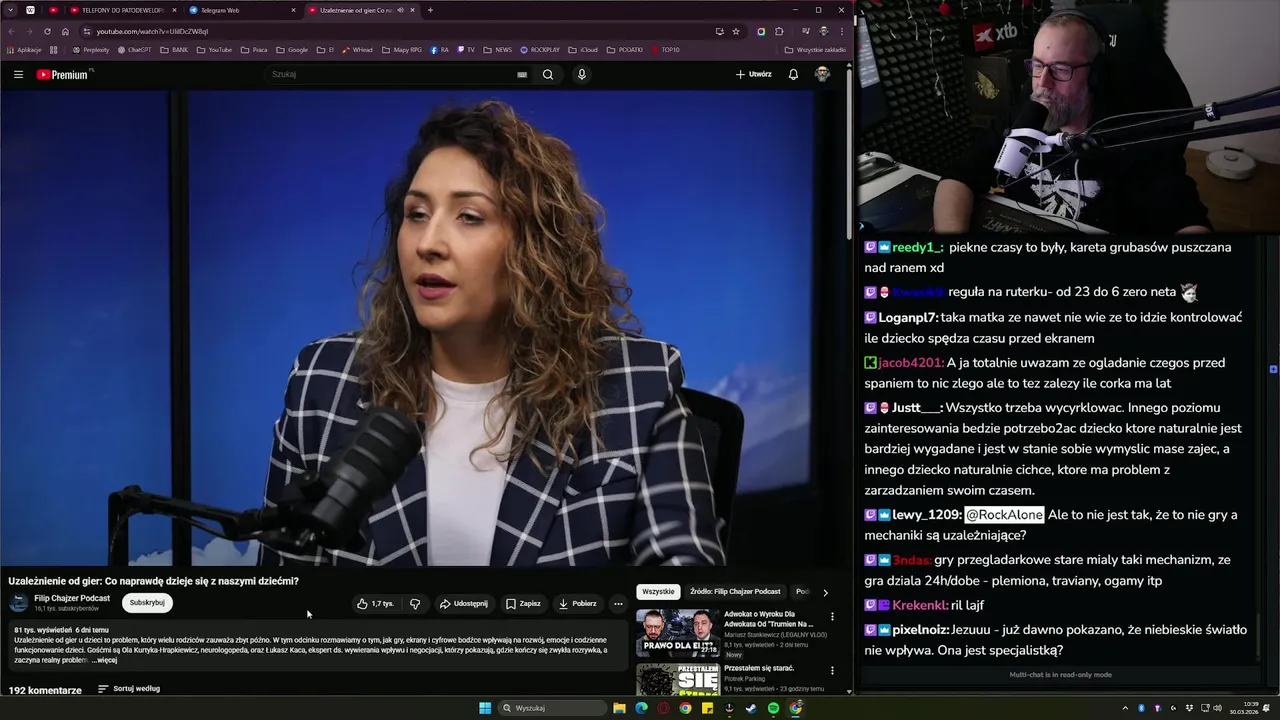The width and height of the screenshot is (1280, 720).
Task: Open the Prawo dla Elit video thumbnail
Action: pos(677,633)
